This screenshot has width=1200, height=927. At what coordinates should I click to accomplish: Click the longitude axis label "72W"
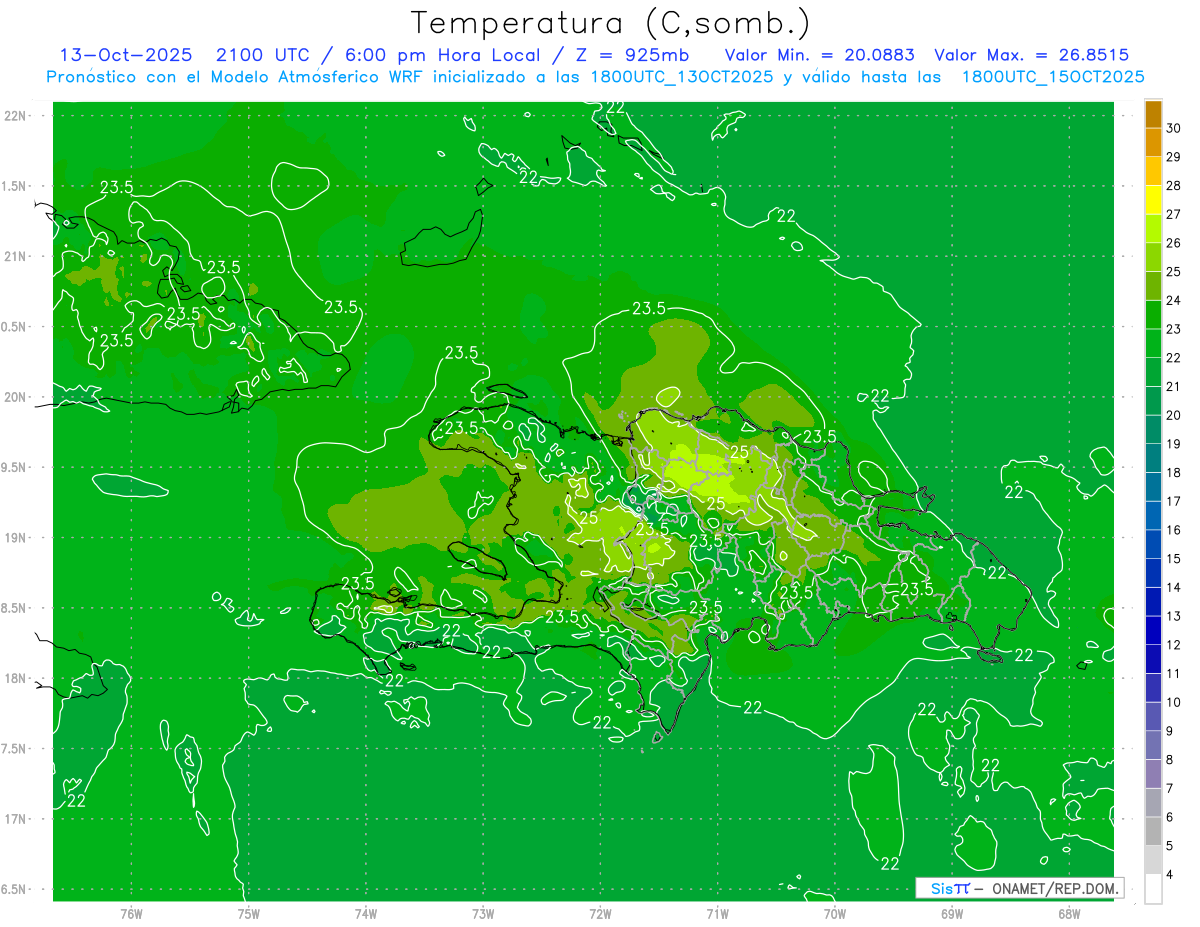click(600, 913)
